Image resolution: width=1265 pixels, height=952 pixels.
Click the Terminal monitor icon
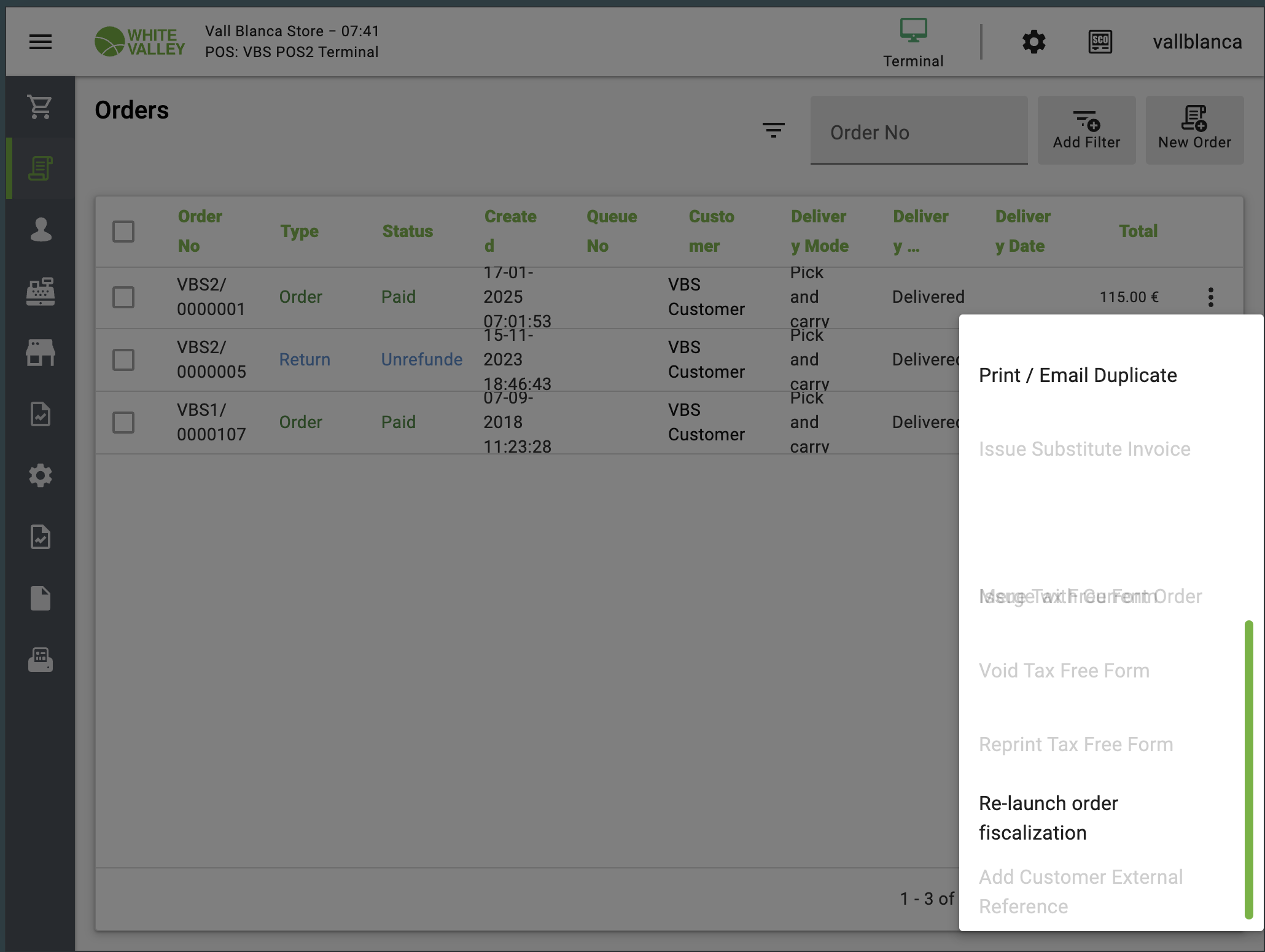tap(913, 31)
